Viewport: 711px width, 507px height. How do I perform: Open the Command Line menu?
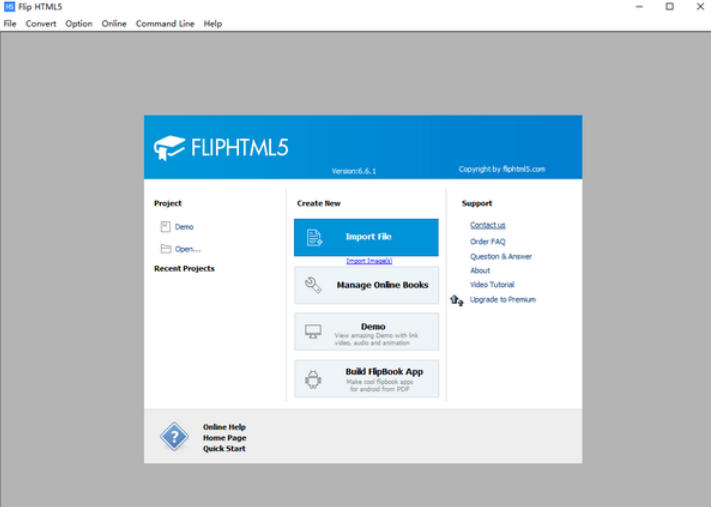[165, 23]
